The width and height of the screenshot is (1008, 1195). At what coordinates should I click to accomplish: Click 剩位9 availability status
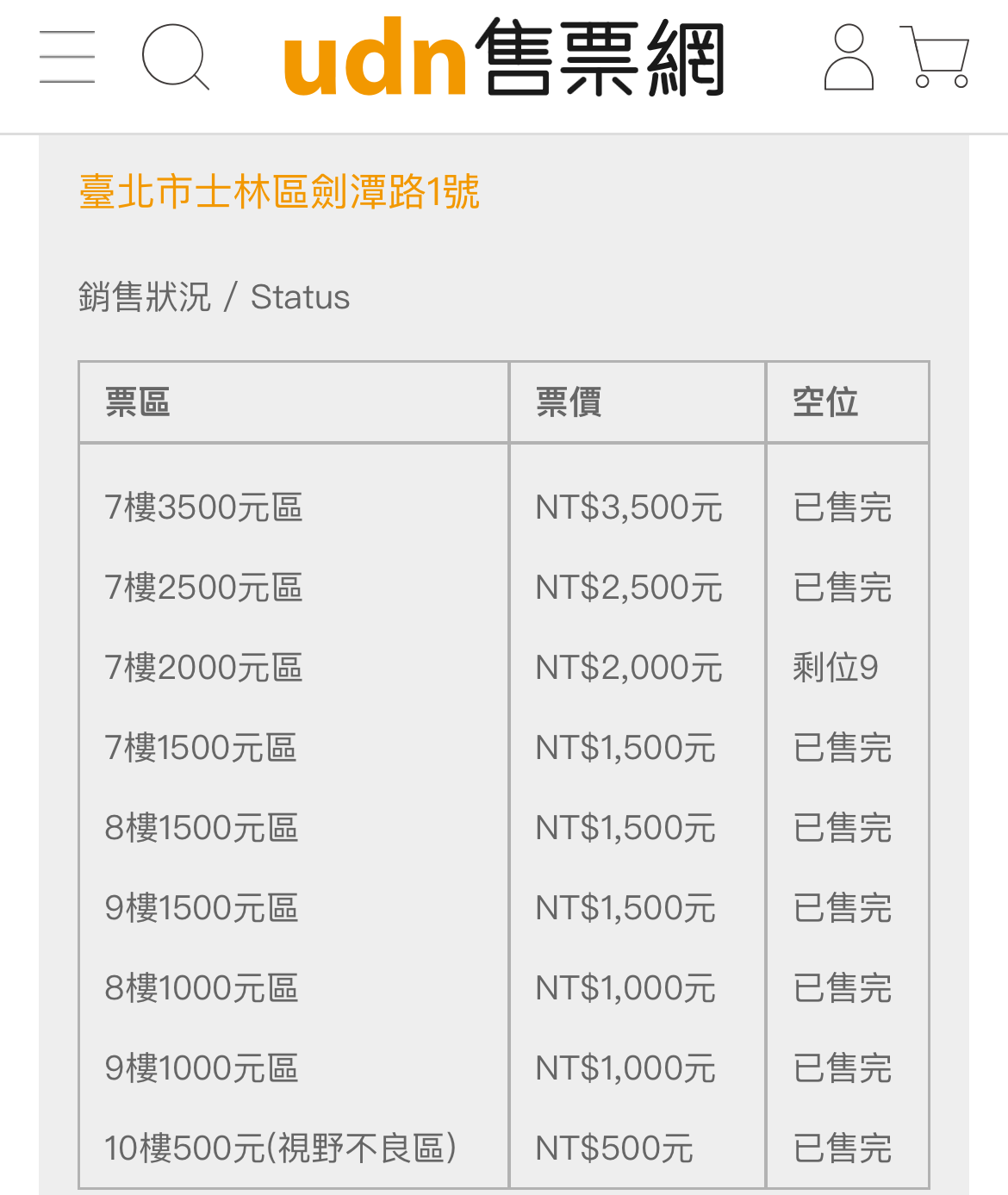point(836,668)
